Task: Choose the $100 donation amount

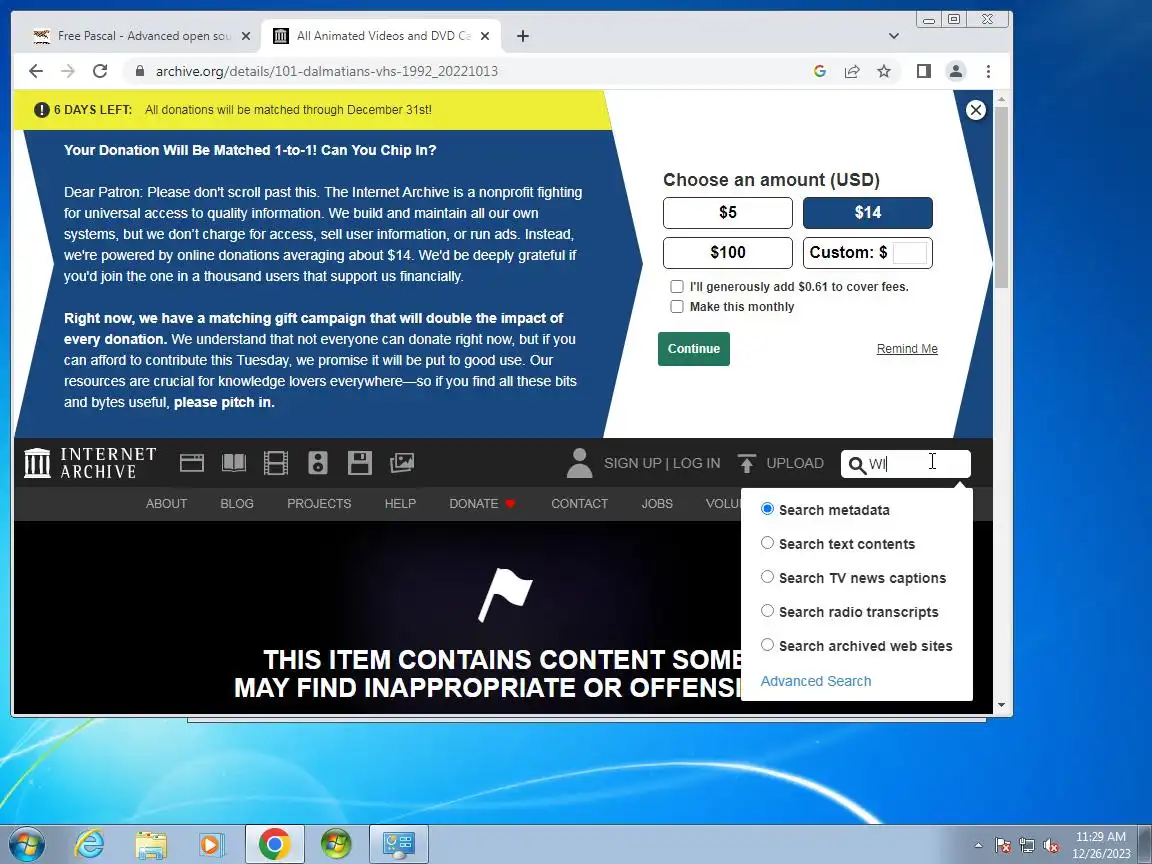Action: click(x=727, y=253)
